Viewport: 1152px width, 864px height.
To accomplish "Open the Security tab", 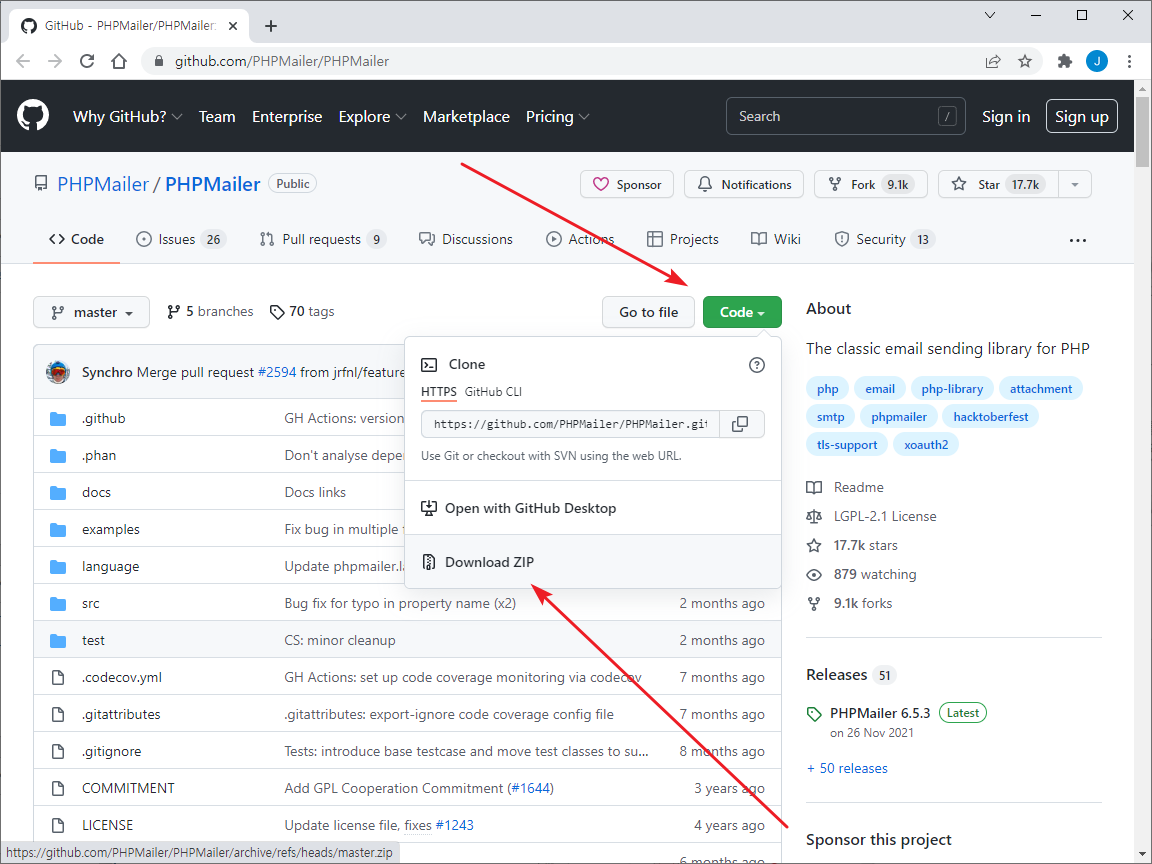I will [884, 240].
